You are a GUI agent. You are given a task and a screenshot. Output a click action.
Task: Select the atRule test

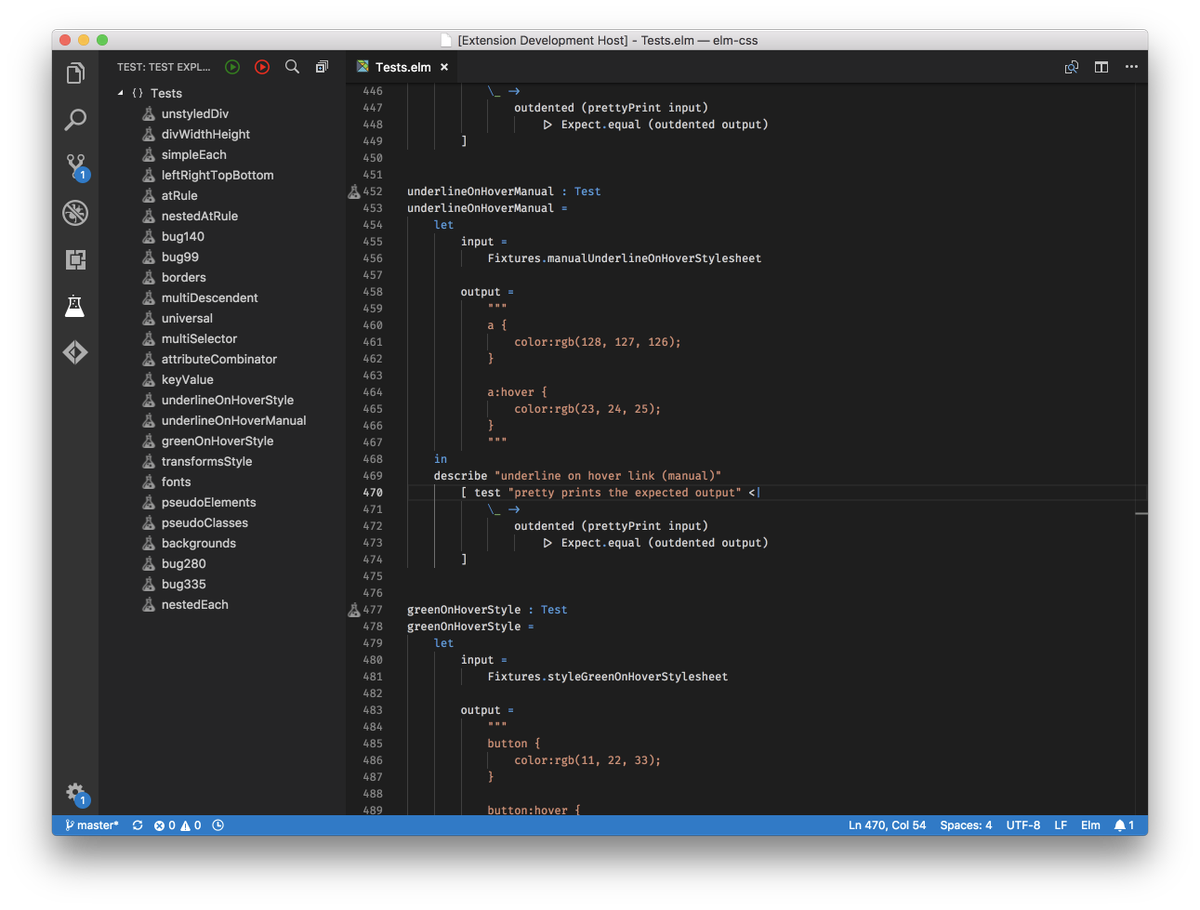point(179,196)
